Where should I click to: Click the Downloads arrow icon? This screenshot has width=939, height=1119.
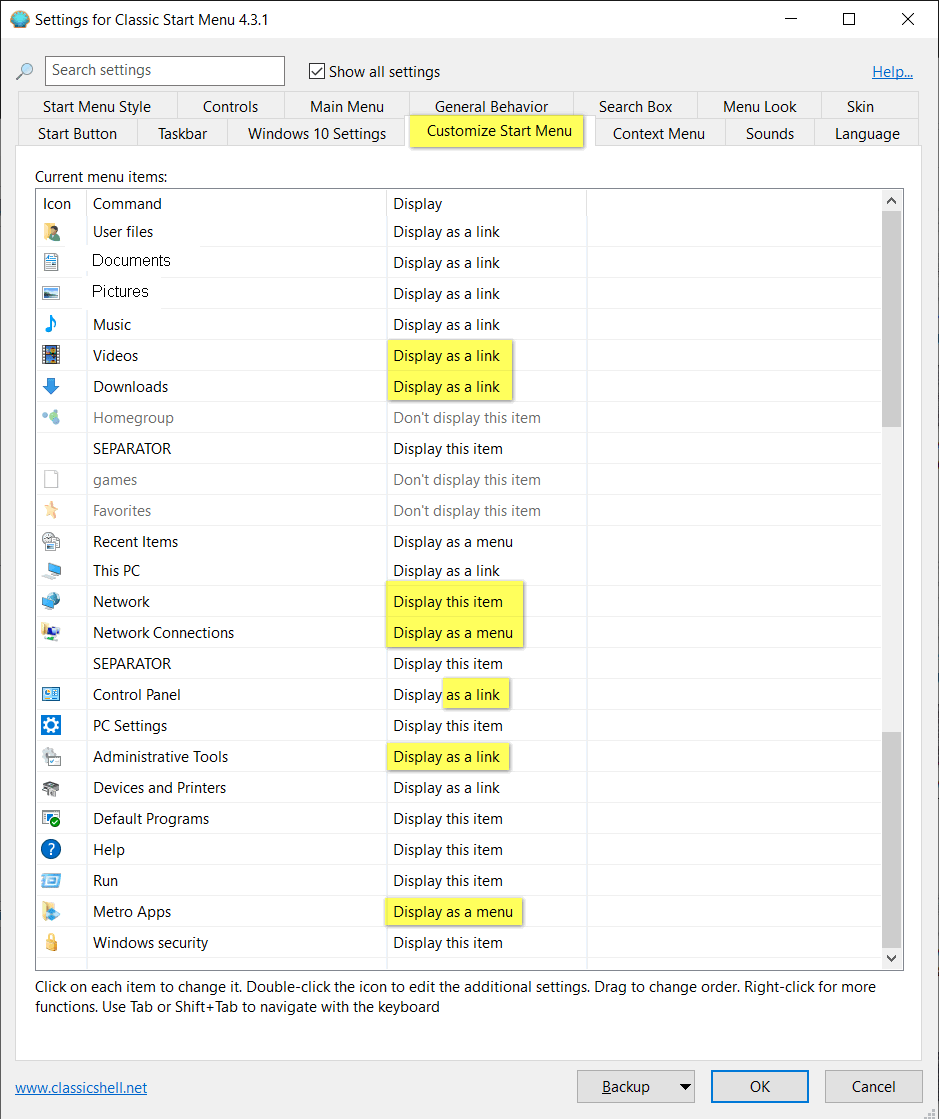pyautogui.click(x=51, y=386)
